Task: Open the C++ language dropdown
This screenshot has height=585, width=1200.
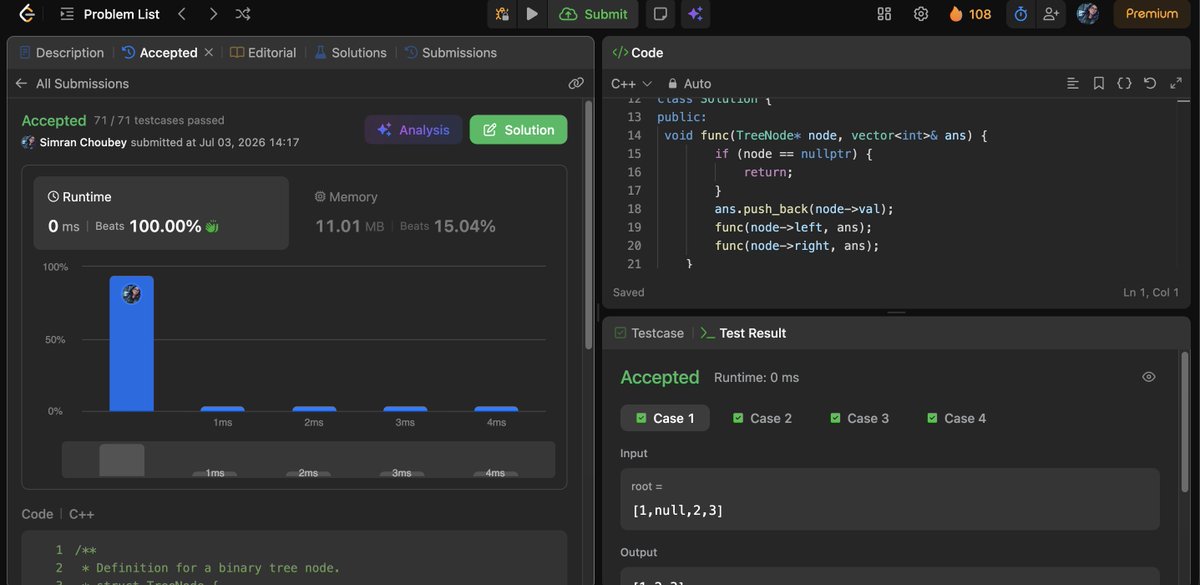Action: click(x=631, y=84)
